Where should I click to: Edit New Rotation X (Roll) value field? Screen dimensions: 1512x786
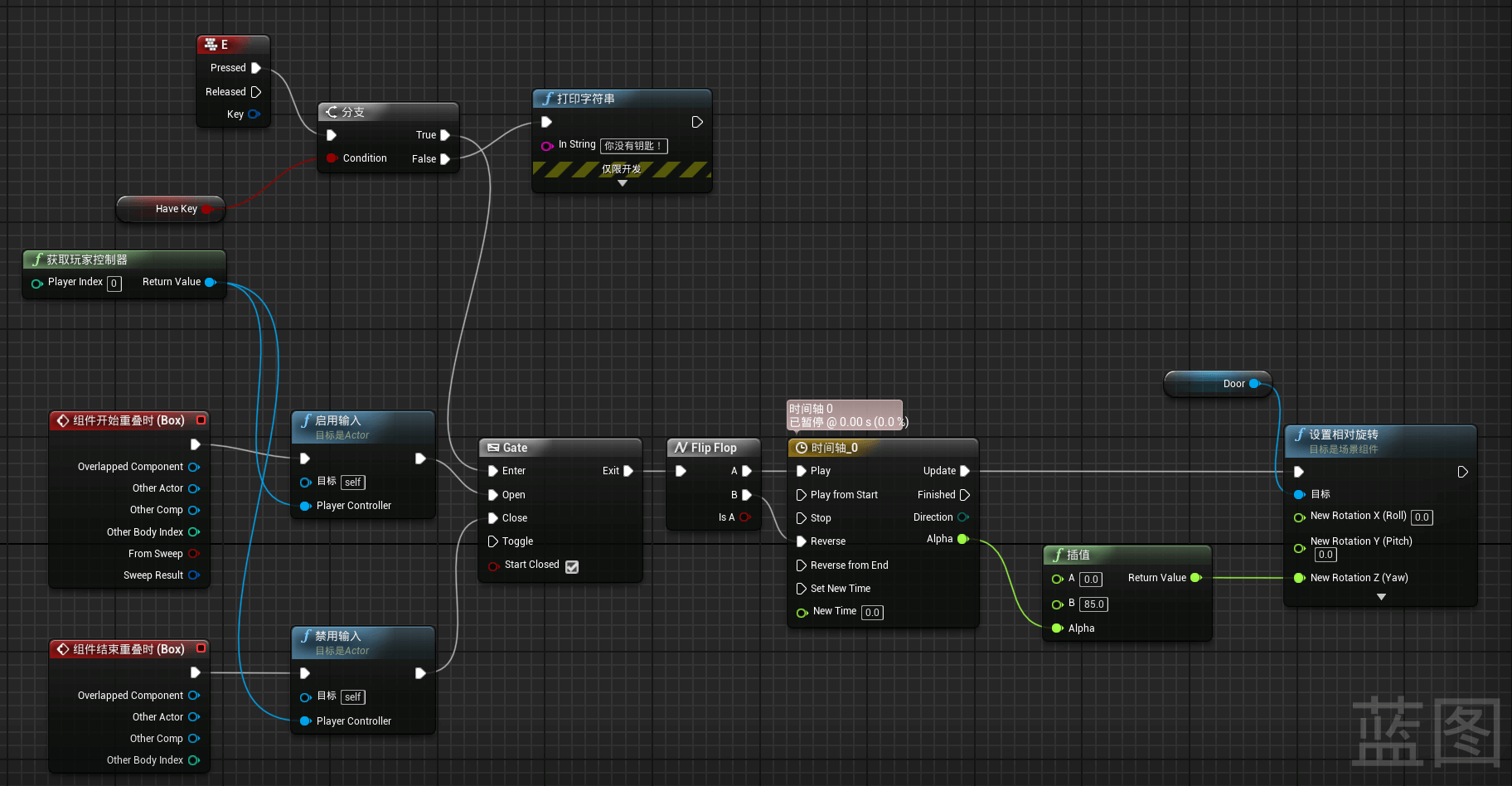1422,517
